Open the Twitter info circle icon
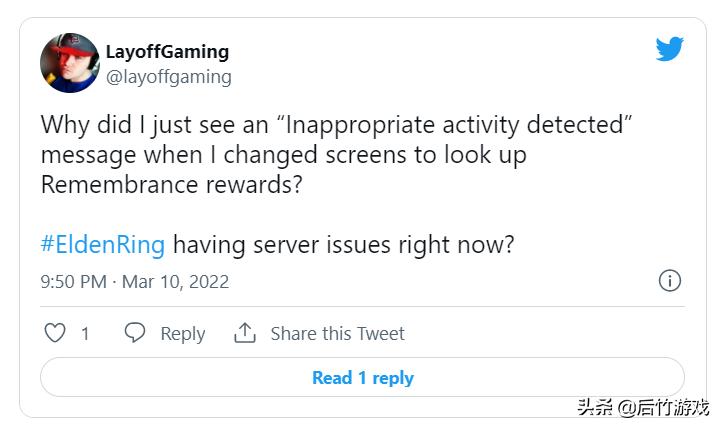This screenshot has height=429, width=722. pyautogui.click(x=669, y=280)
